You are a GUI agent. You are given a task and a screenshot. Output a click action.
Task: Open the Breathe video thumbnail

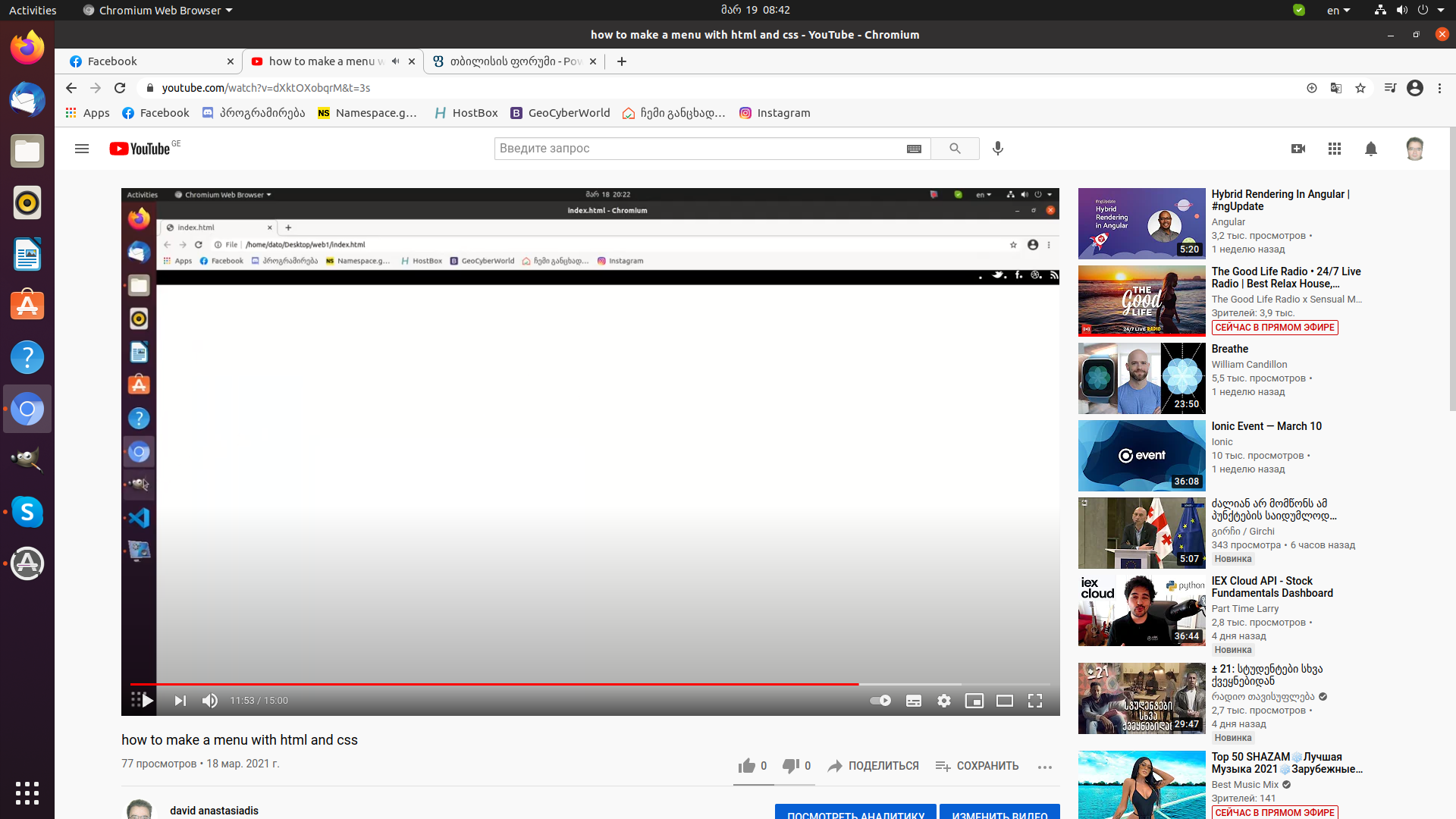click(x=1141, y=378)
